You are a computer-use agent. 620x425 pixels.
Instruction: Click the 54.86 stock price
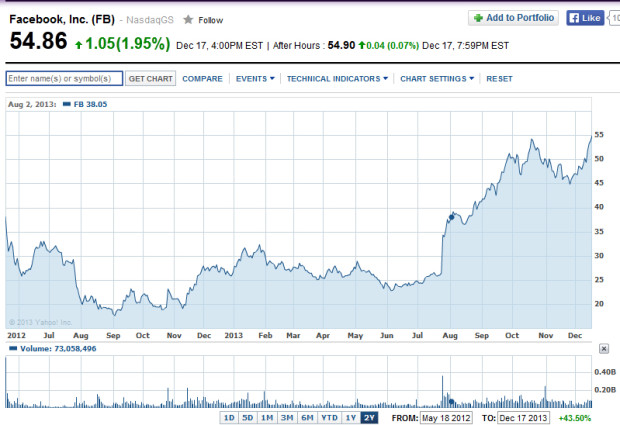pos(38,41)
